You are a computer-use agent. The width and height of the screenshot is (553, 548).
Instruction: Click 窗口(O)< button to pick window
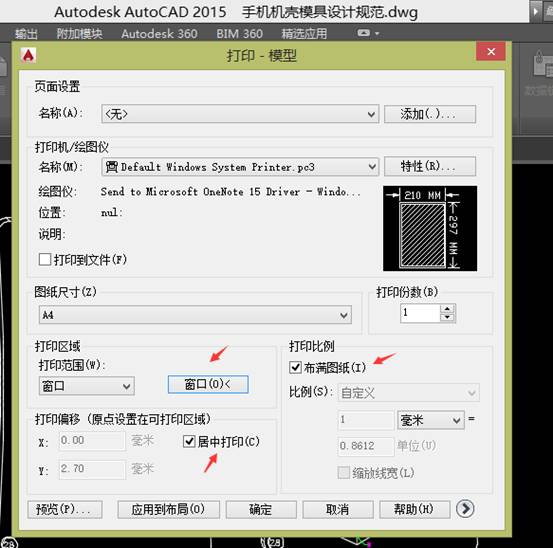point(208,384)
